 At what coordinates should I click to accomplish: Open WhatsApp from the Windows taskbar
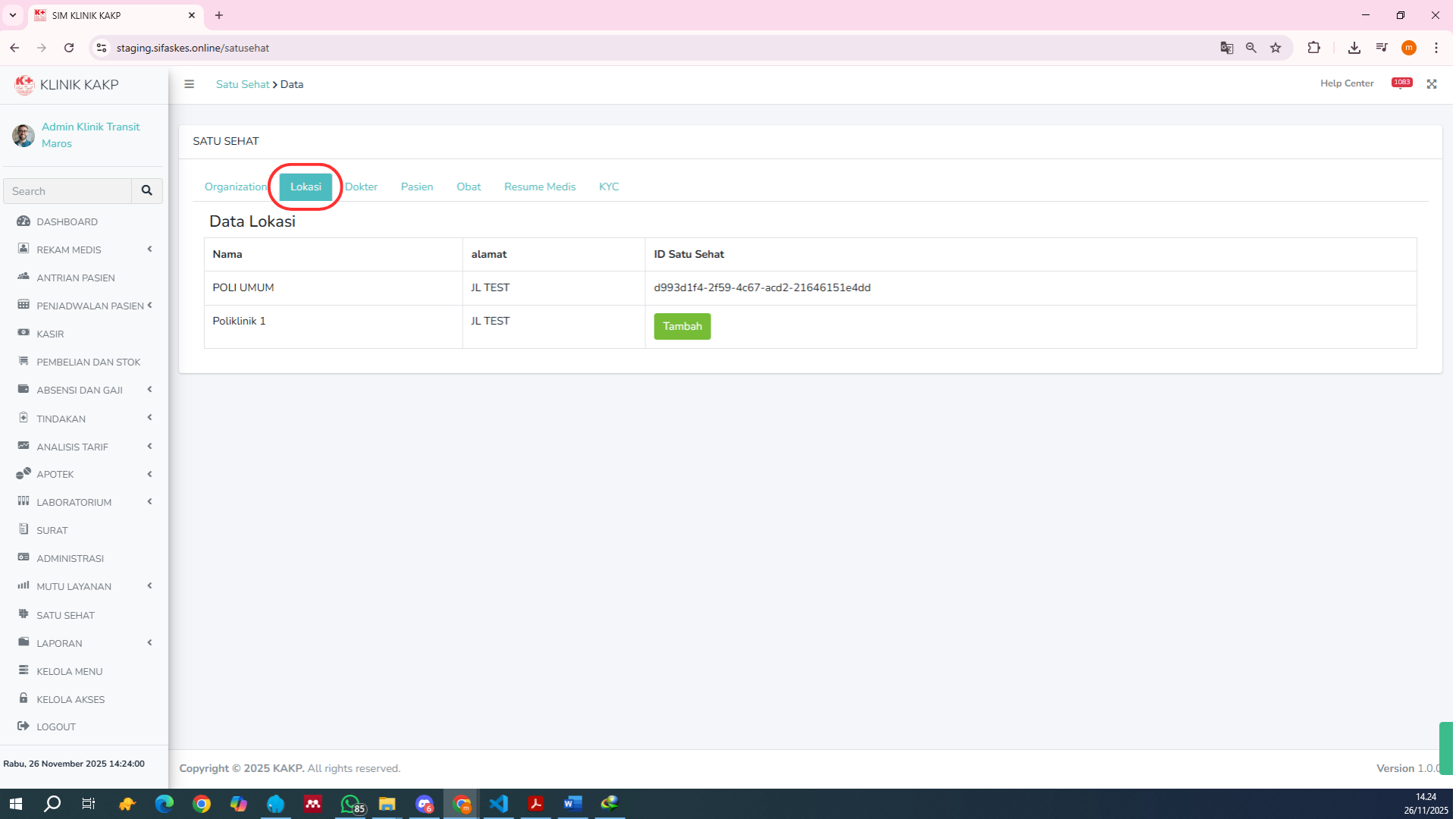coord(350,804)
